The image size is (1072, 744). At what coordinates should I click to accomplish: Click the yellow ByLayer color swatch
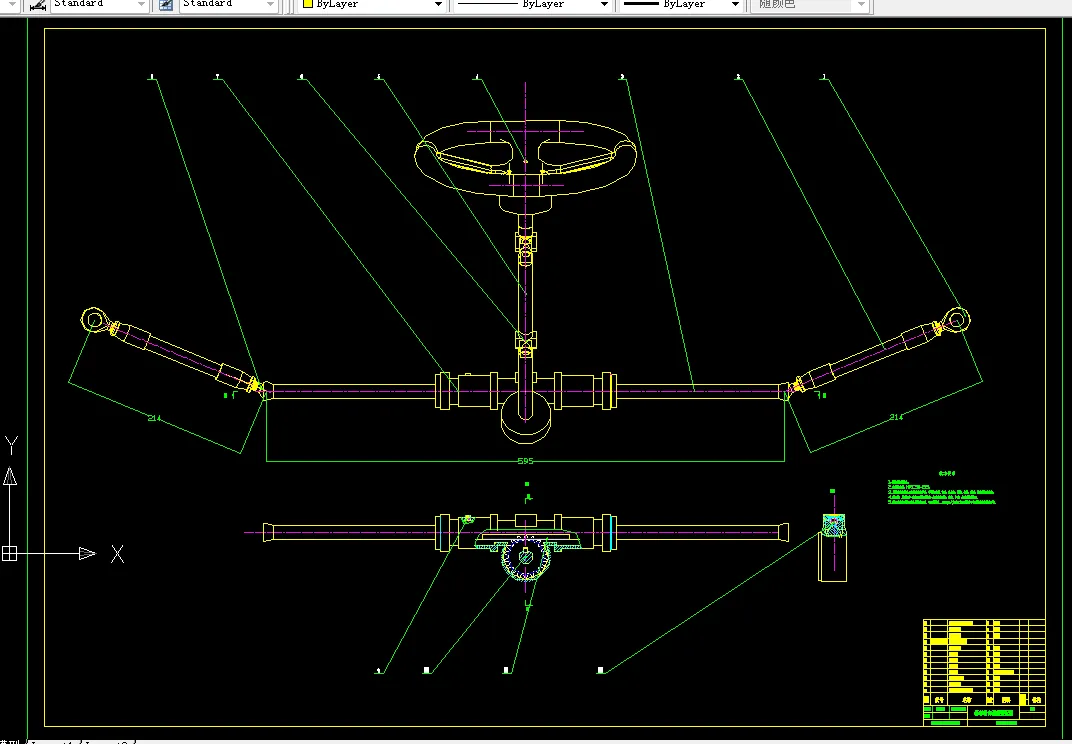point(308,4)
